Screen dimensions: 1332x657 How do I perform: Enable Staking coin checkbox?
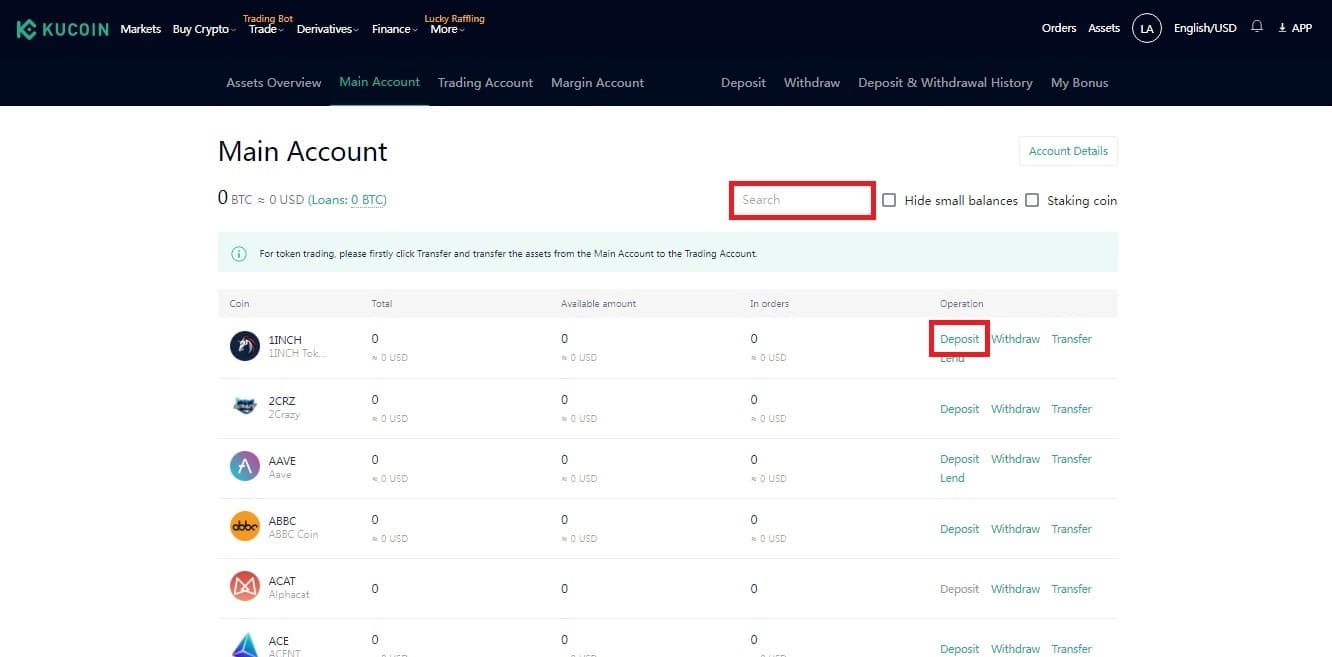1032,200
